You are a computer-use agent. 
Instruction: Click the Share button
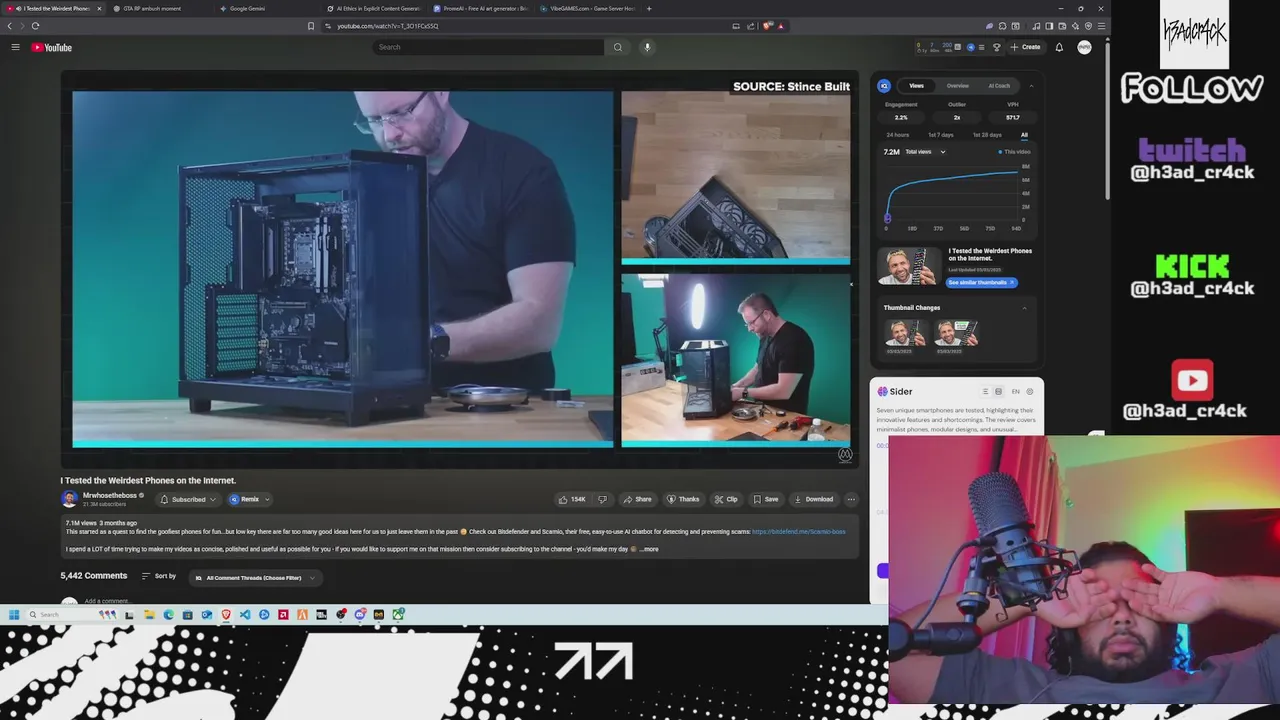[x=637, y=499]
